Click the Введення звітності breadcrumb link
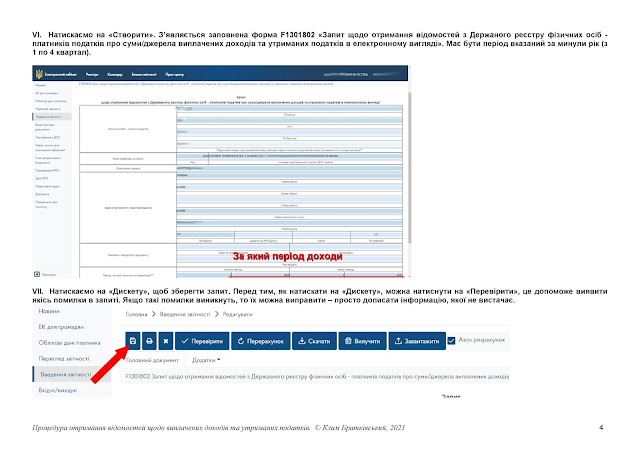This screenshot has width=640, height=452. [x=185, y=314]
